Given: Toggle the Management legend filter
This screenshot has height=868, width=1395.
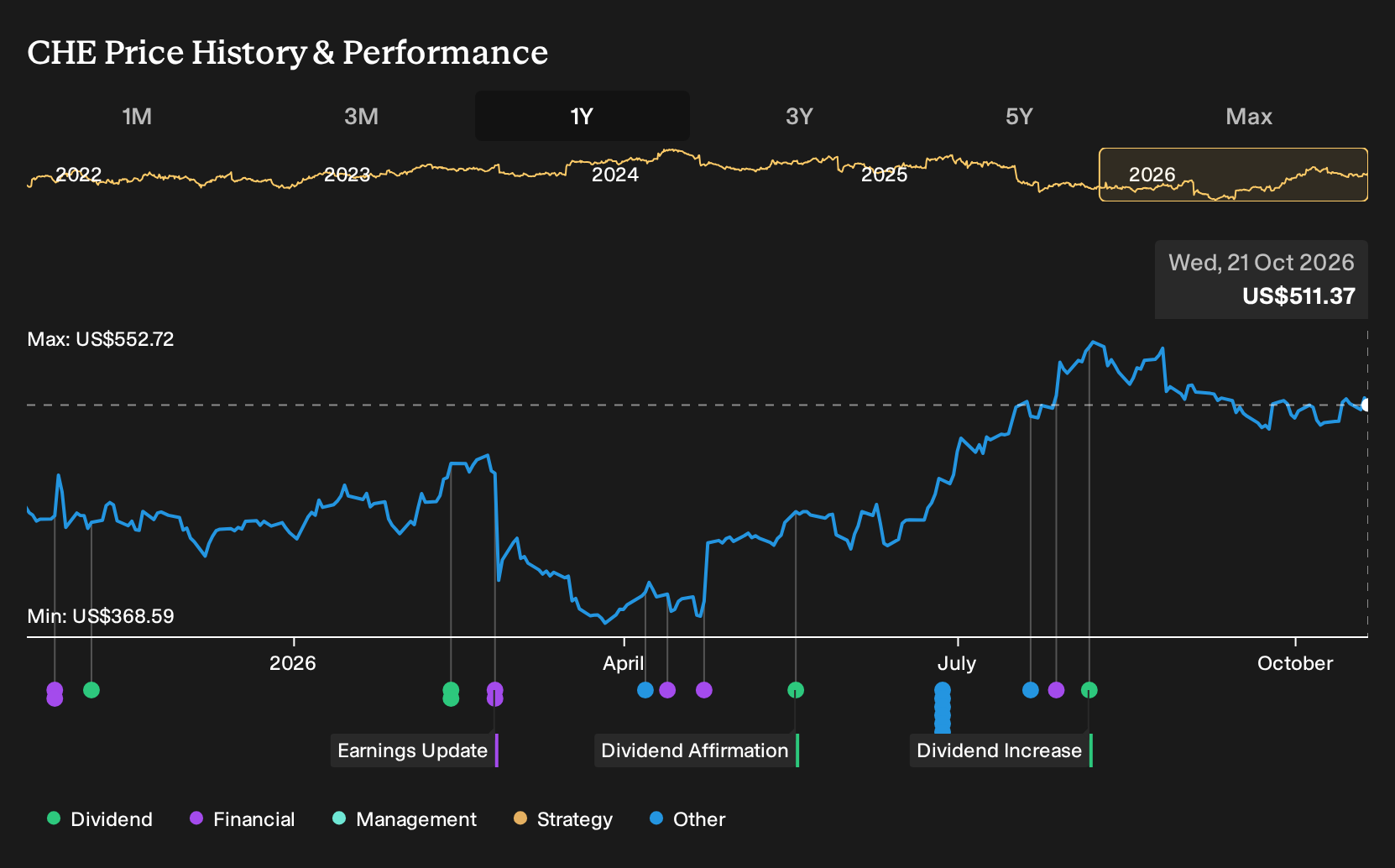Looking at the screenshot, I should (x=405, y=819).
